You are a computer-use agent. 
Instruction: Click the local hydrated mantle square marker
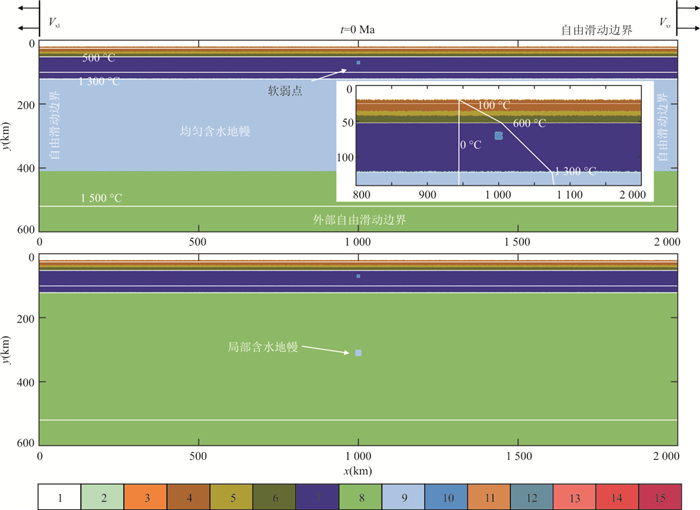(358, 353)
